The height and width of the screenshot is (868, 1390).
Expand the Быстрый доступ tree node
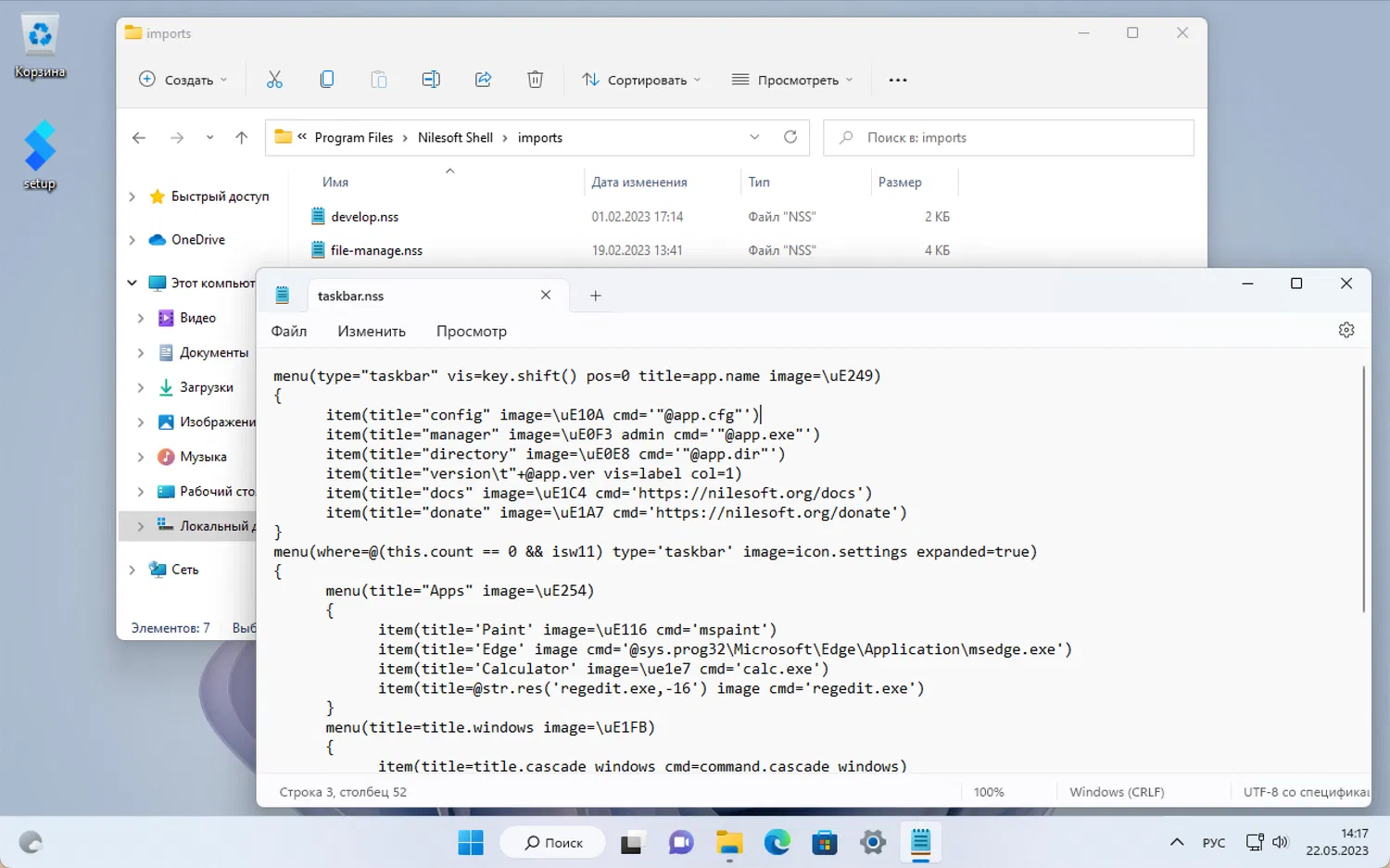(132, 196)
